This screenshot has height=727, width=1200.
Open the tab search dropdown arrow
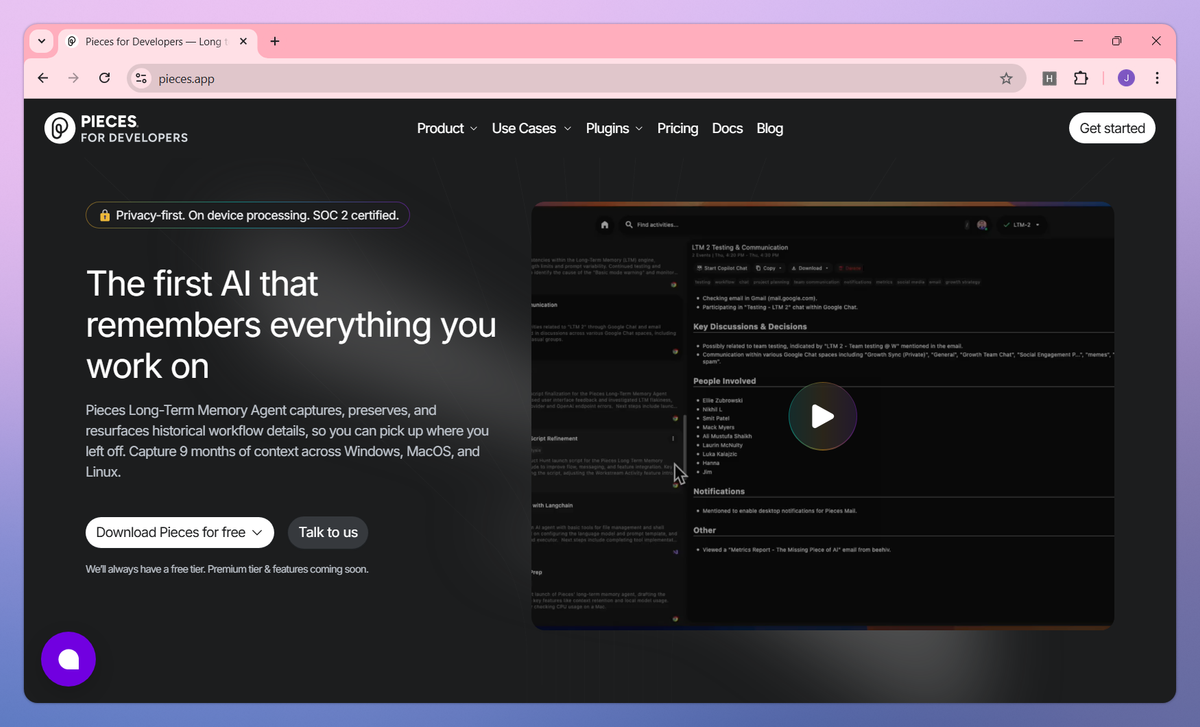41,41
